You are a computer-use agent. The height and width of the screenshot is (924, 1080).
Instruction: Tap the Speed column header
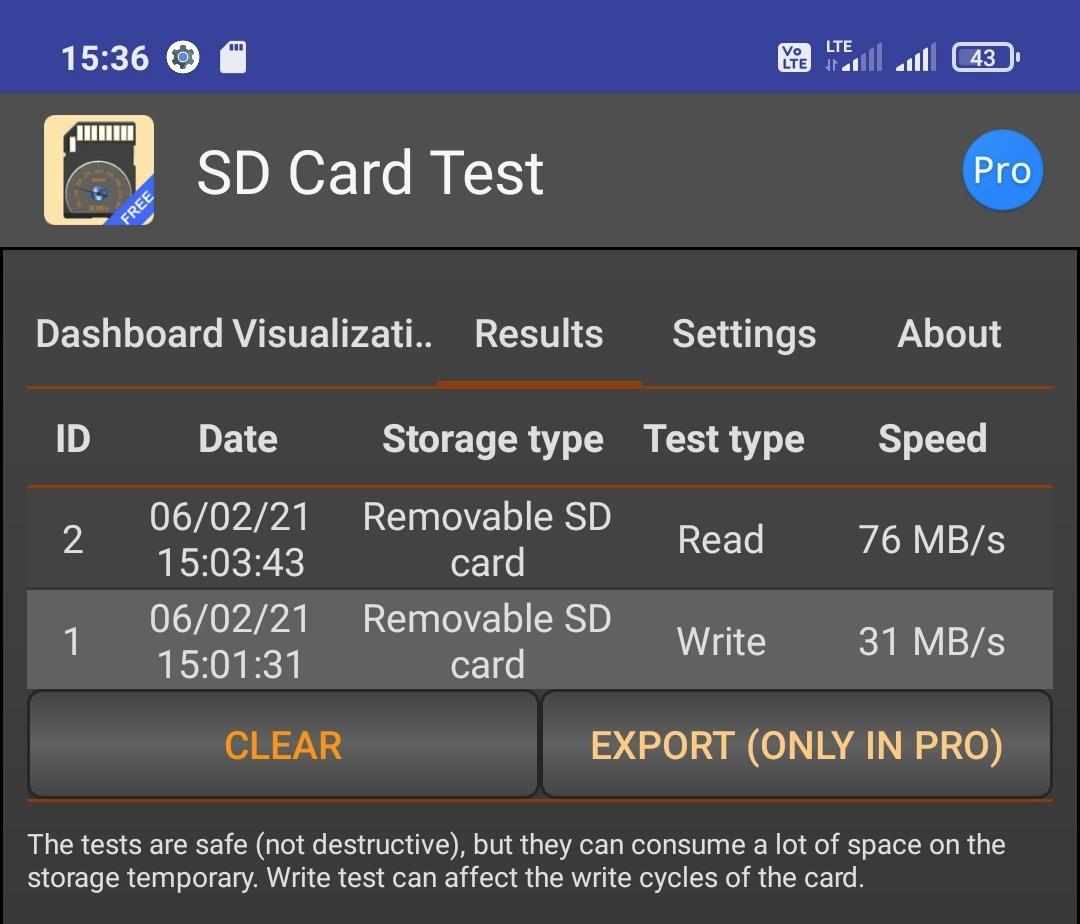pos(933,439)
